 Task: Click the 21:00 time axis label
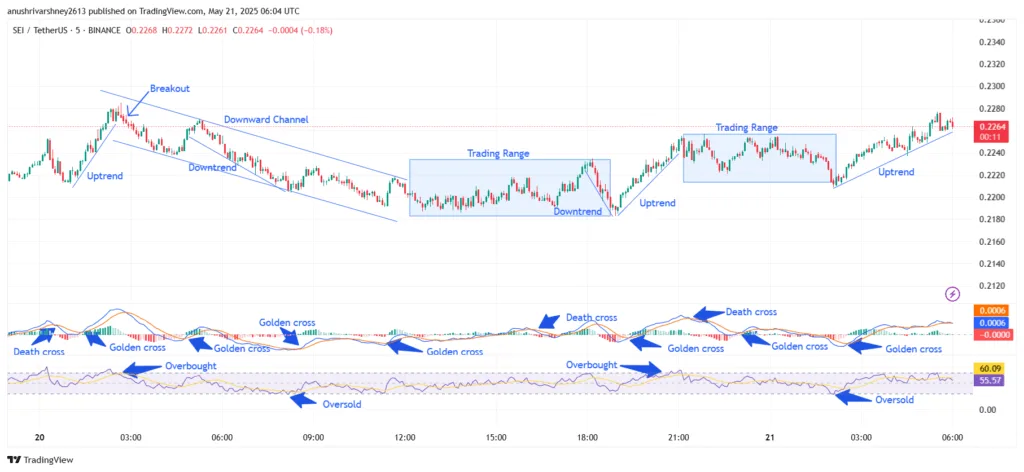coord(679,436)
